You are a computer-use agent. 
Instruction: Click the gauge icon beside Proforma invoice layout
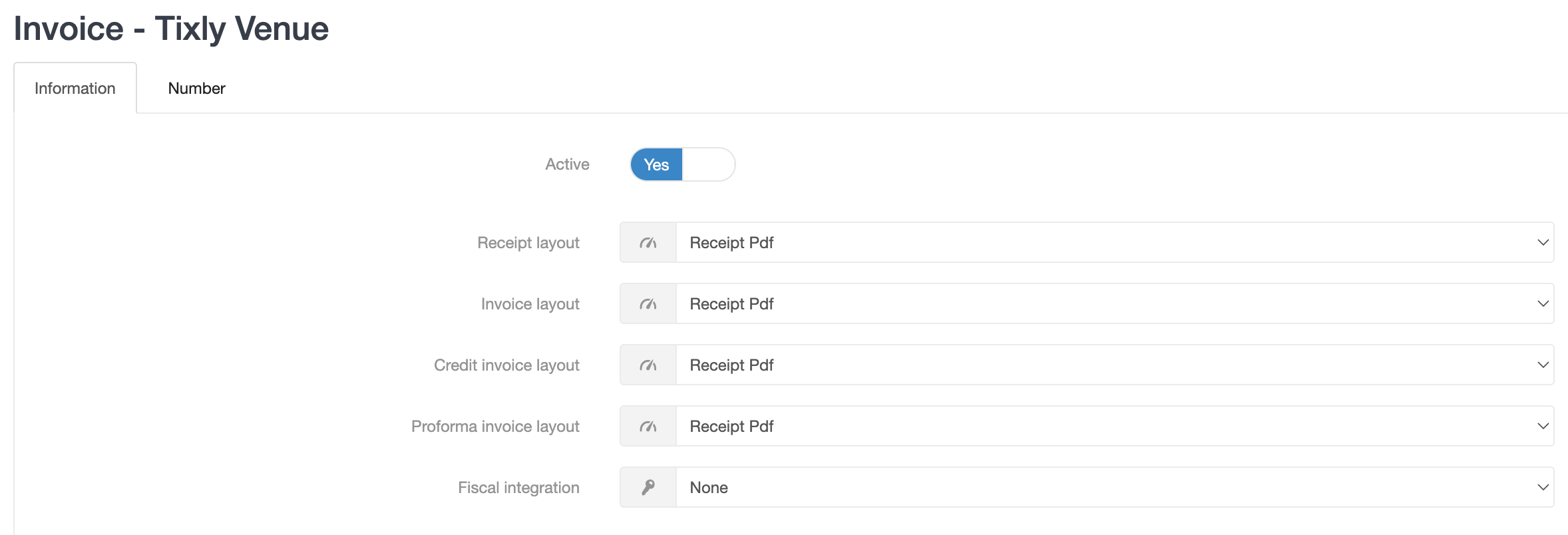click(x=648, y=427)
